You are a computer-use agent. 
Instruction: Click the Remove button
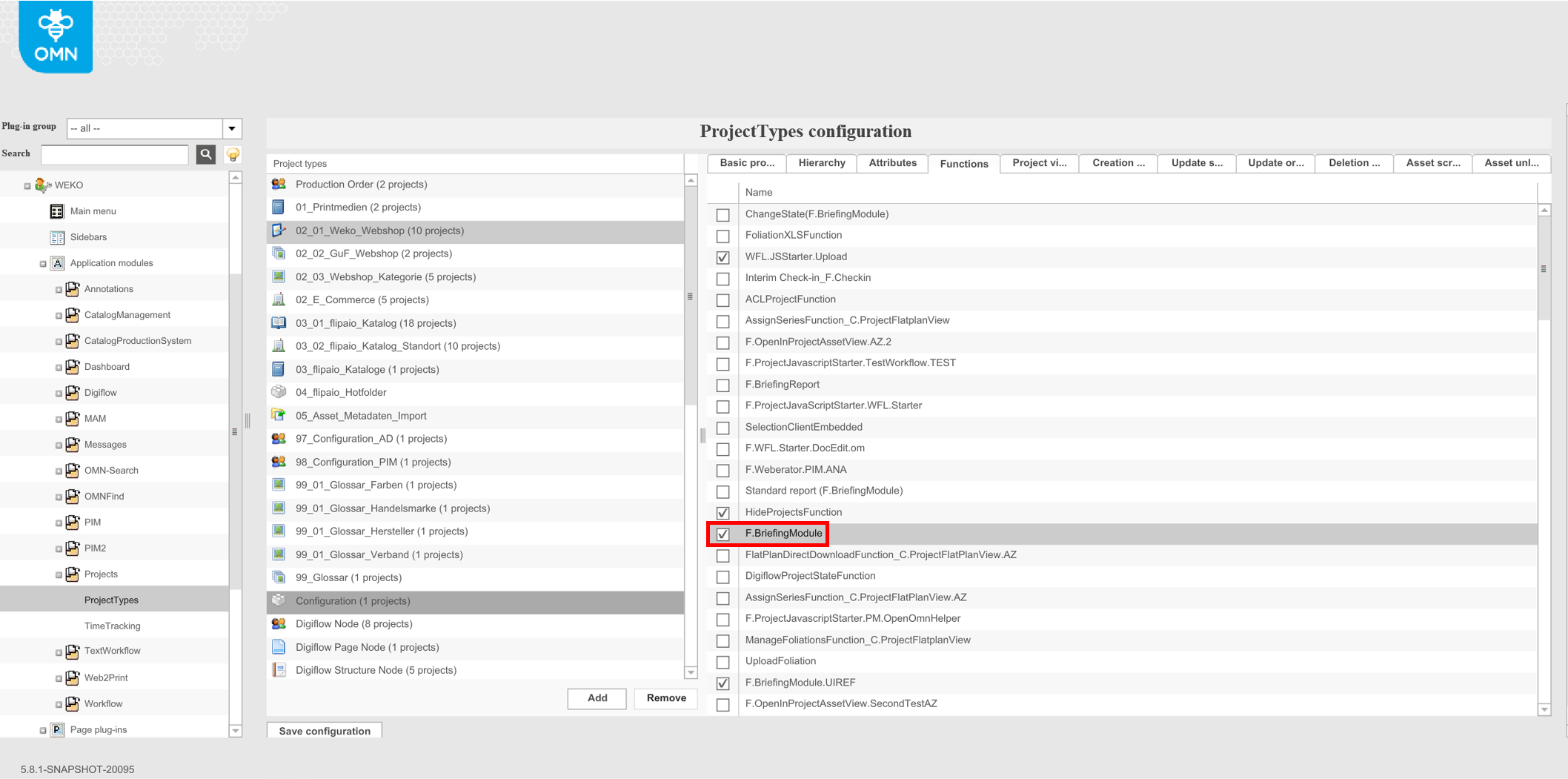pyautogui.click(x=665, y=697)
